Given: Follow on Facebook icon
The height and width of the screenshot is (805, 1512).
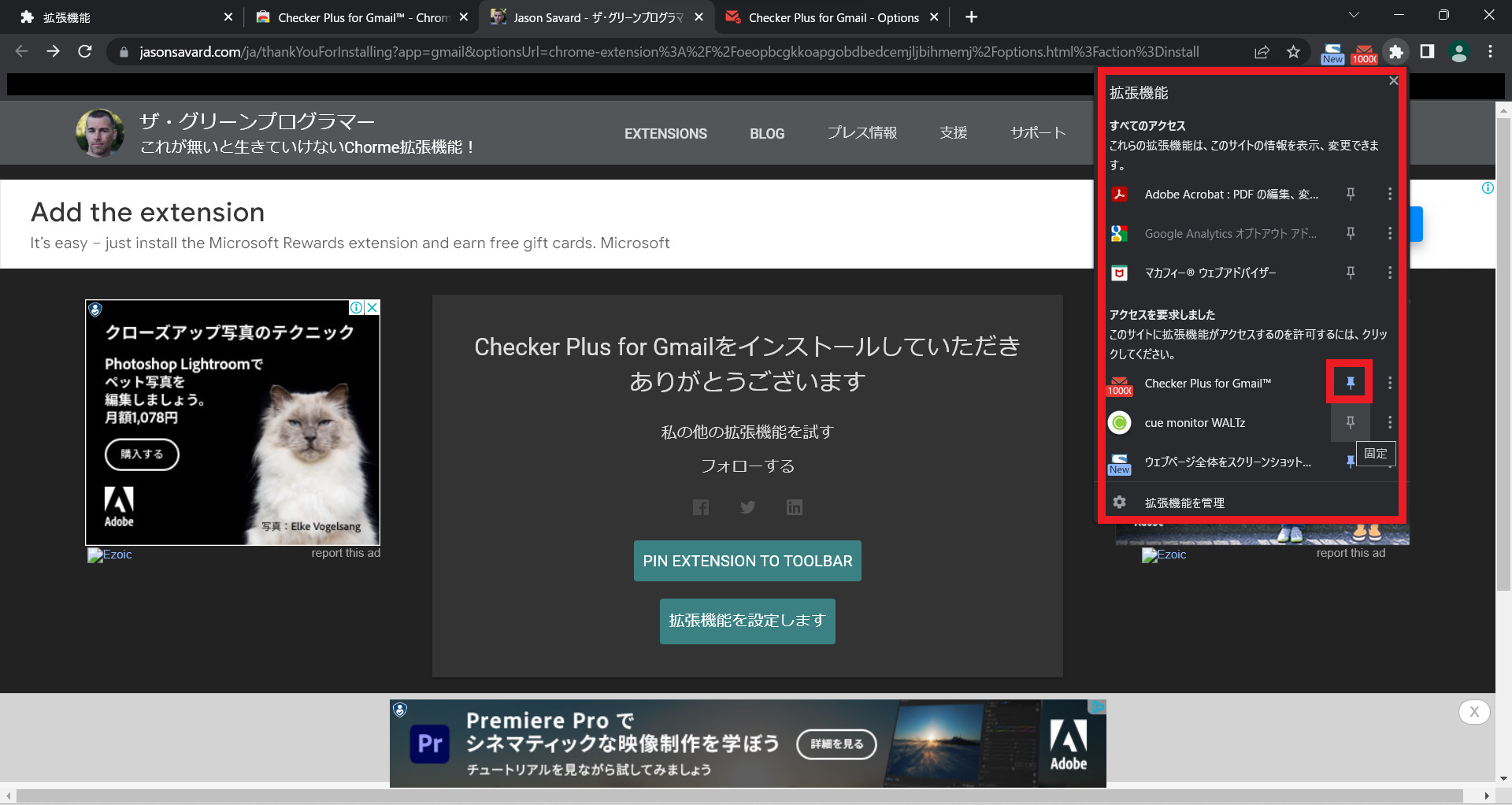Looking at the screenshot, I should (701, 507).
